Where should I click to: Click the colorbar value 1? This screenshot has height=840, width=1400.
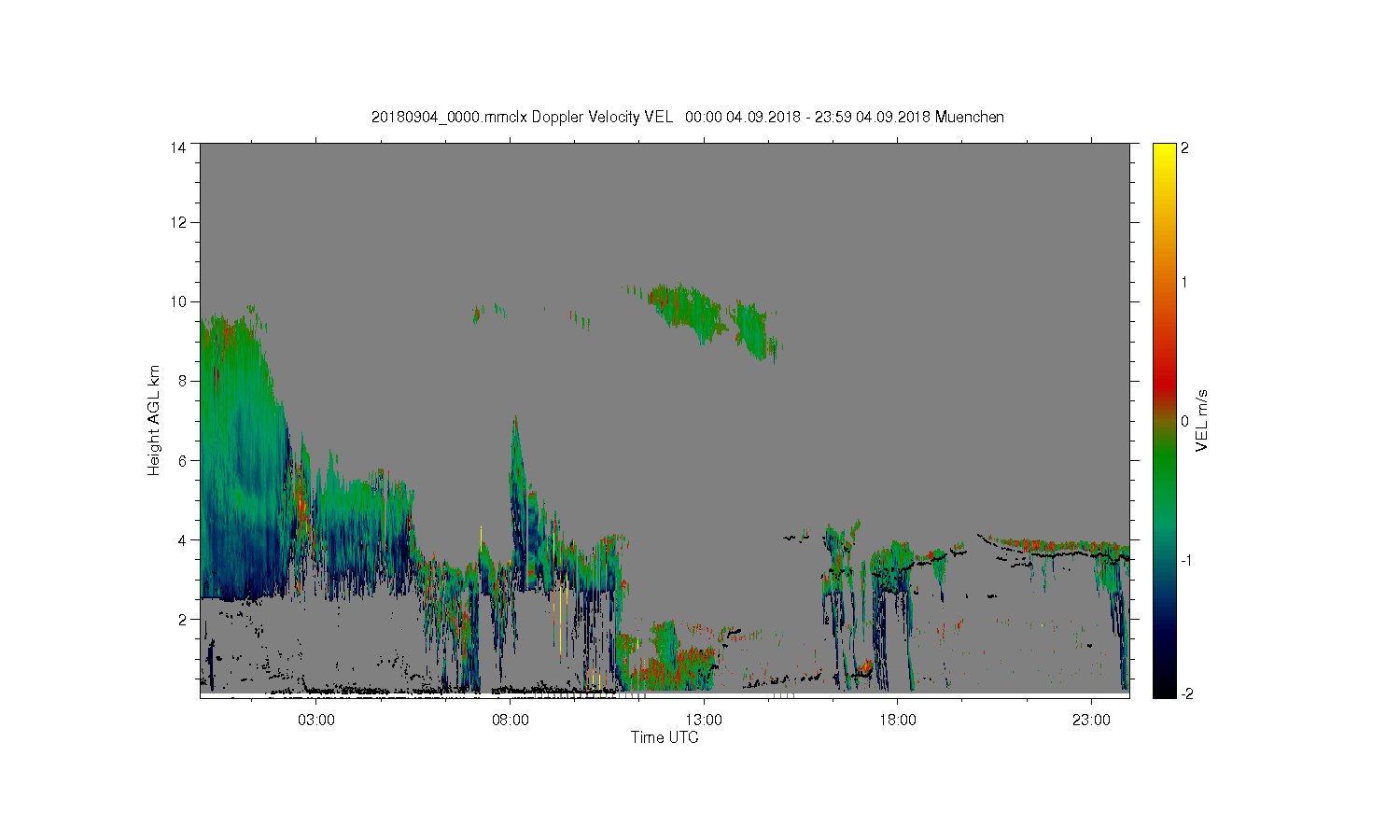pyautogui.click(x=1185, y=282)
